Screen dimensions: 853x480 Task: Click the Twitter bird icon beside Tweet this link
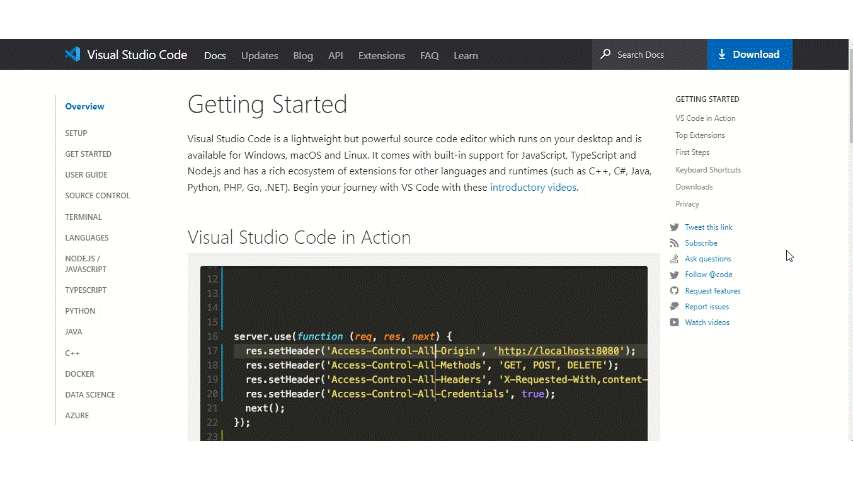675,227
